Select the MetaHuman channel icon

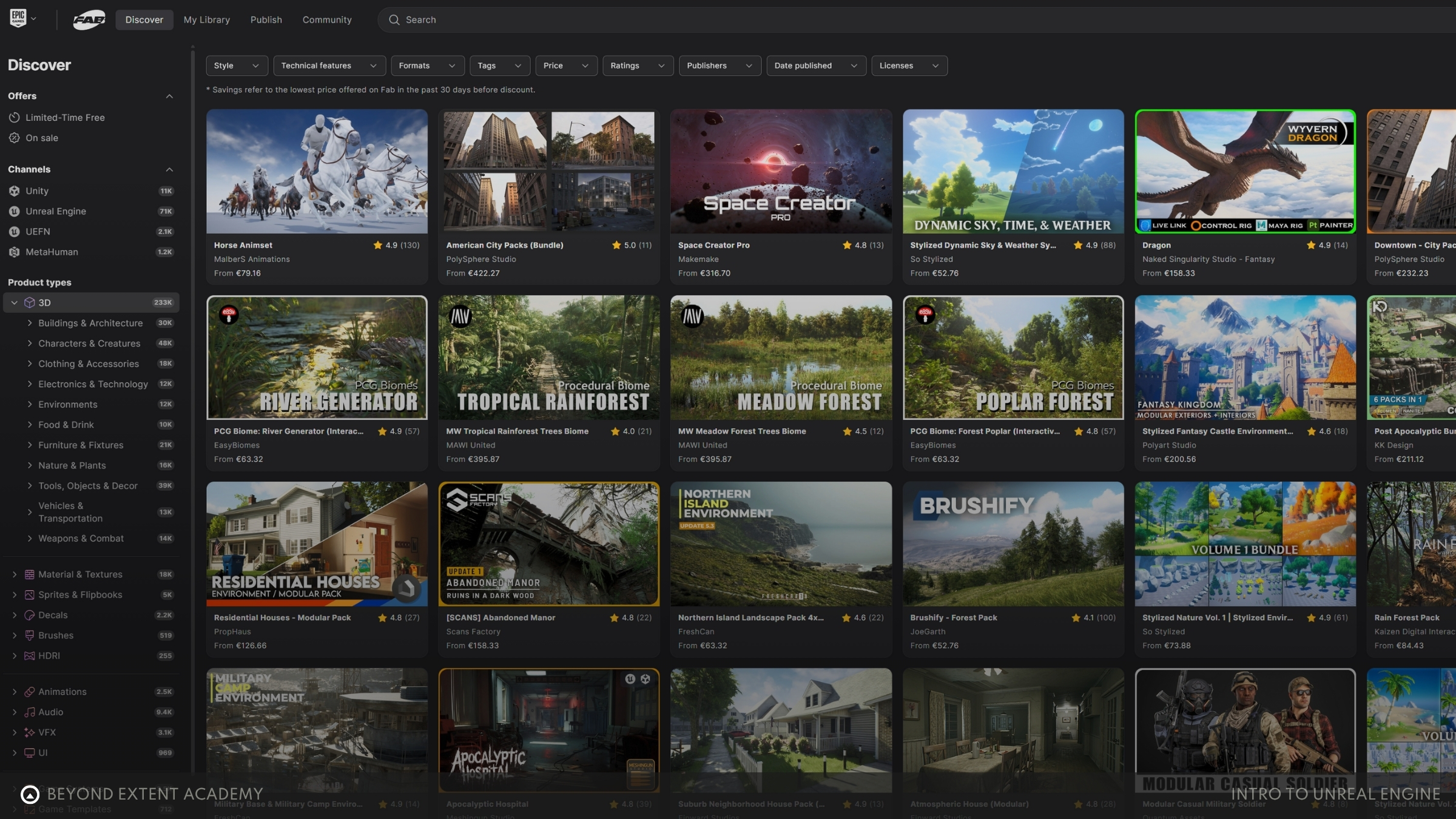tap(15, 252)
